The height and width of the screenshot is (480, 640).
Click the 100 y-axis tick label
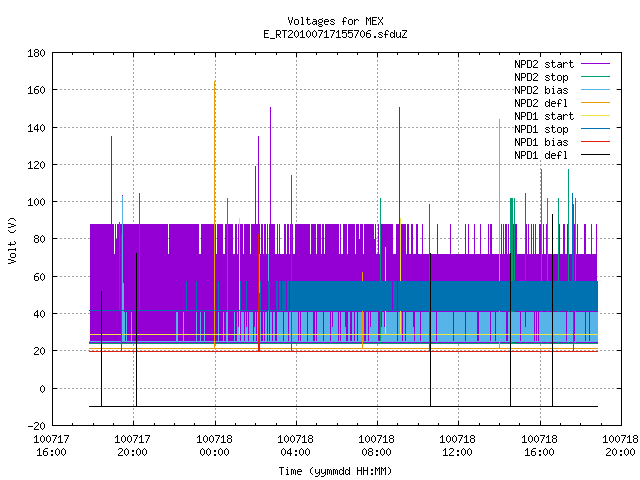36,202
